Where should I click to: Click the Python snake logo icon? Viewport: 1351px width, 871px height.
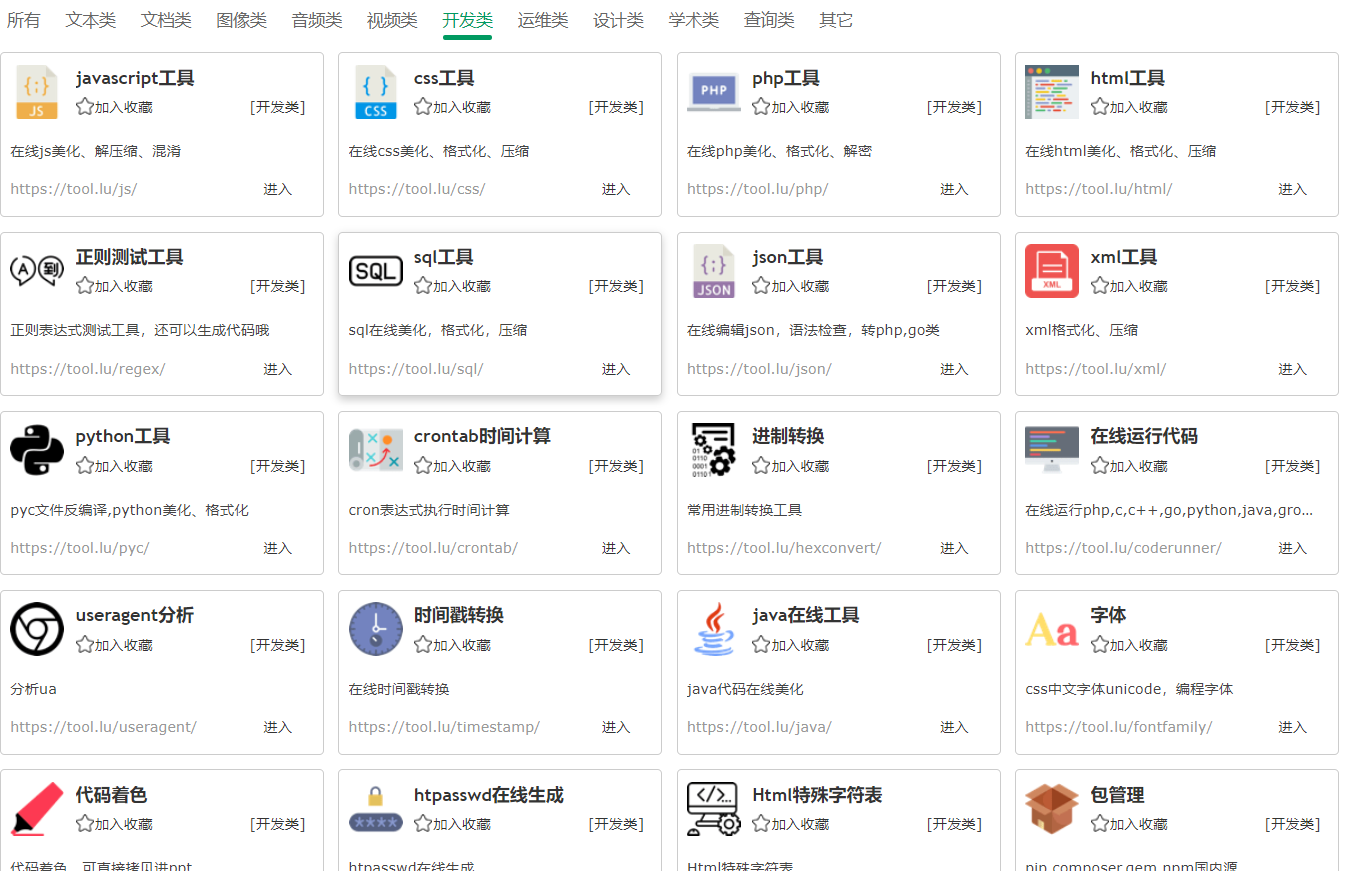37,449
